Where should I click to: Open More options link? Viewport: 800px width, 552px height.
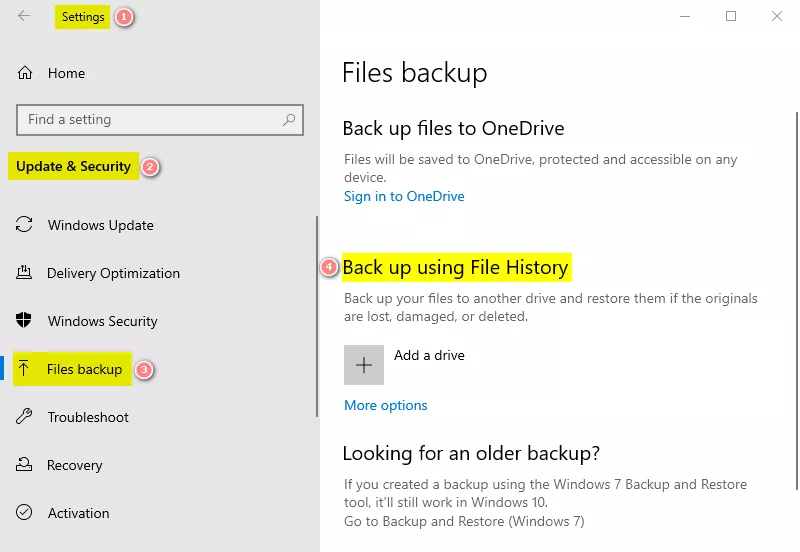(x=386, y=405)
